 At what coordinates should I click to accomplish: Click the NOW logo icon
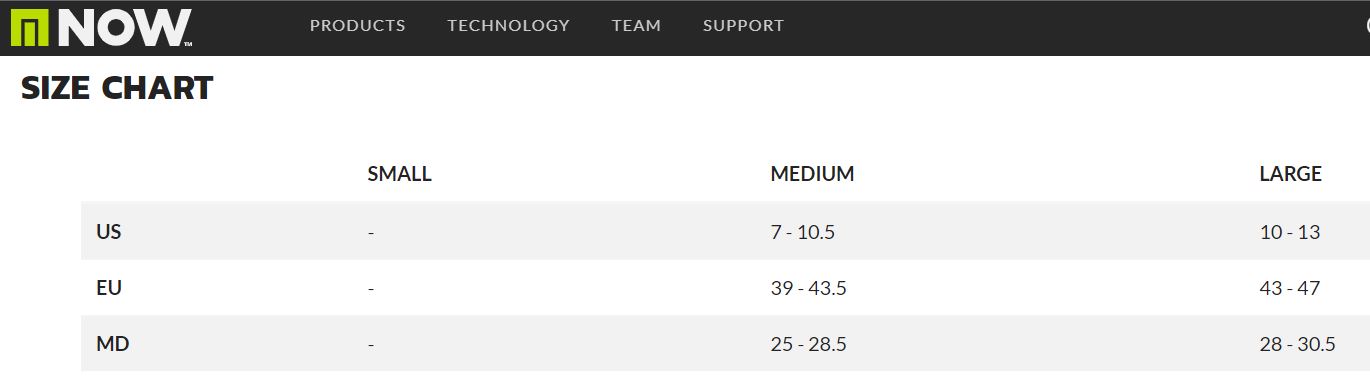101,28
